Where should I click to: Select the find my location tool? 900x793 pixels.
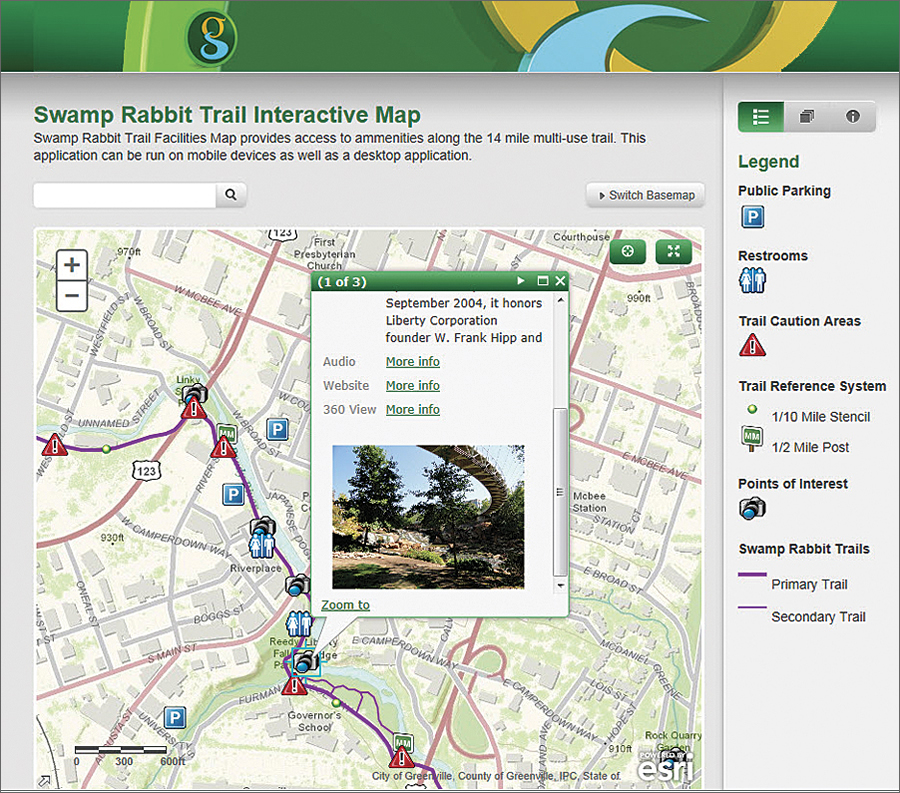[627, 251]
